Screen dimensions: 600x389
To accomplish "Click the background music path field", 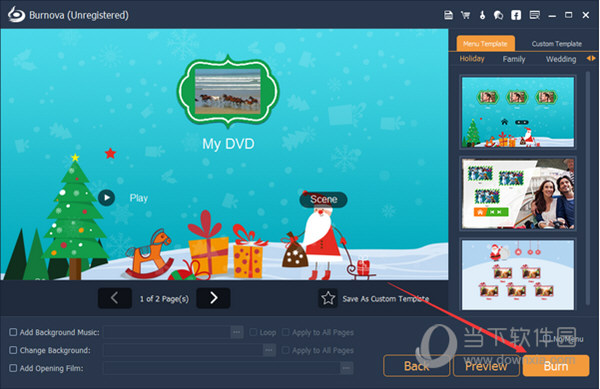I will 167,332.
